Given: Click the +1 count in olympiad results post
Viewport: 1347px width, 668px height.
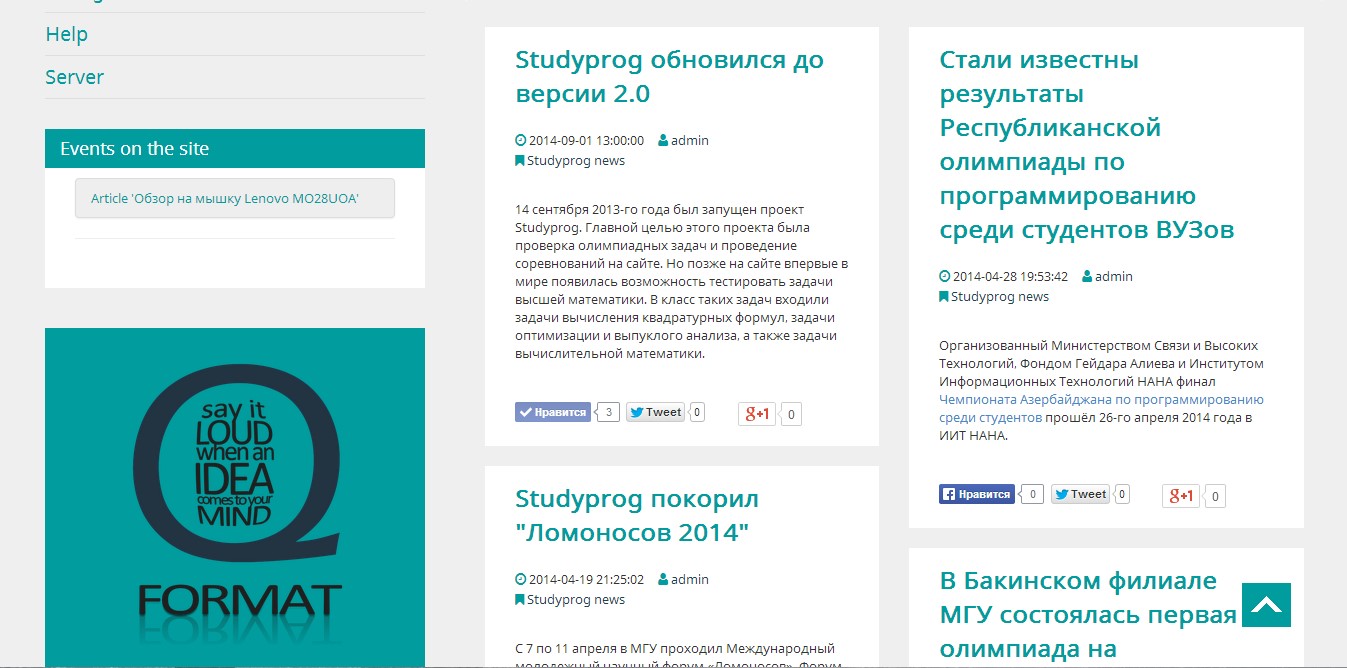Looking at the screenshot, I should (1215, 496).
